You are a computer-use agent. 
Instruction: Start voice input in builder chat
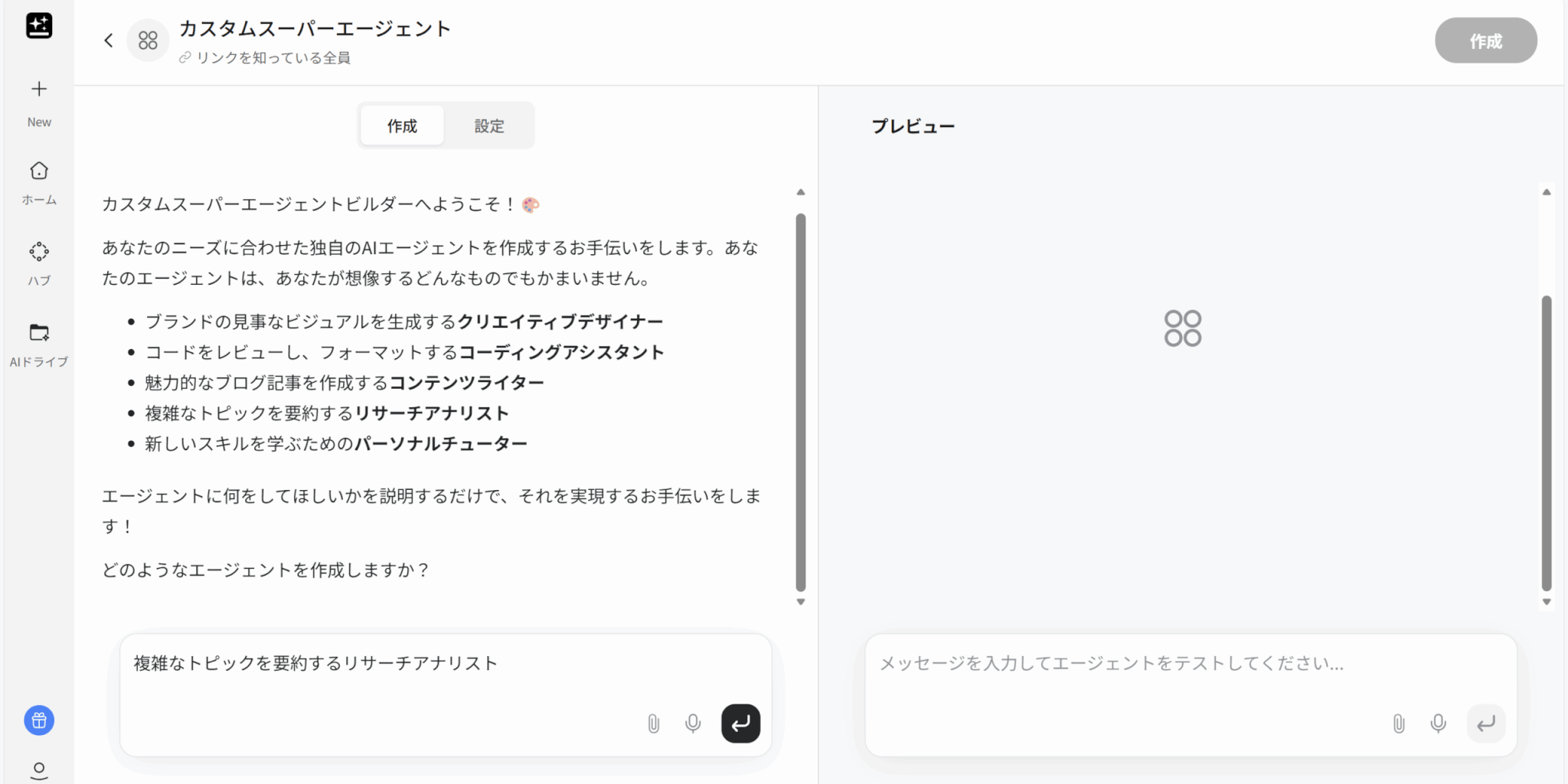693,724
